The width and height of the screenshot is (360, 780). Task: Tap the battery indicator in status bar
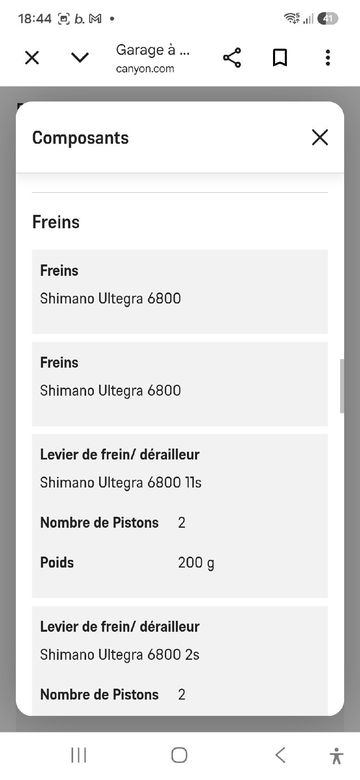(x=328, y=19)
